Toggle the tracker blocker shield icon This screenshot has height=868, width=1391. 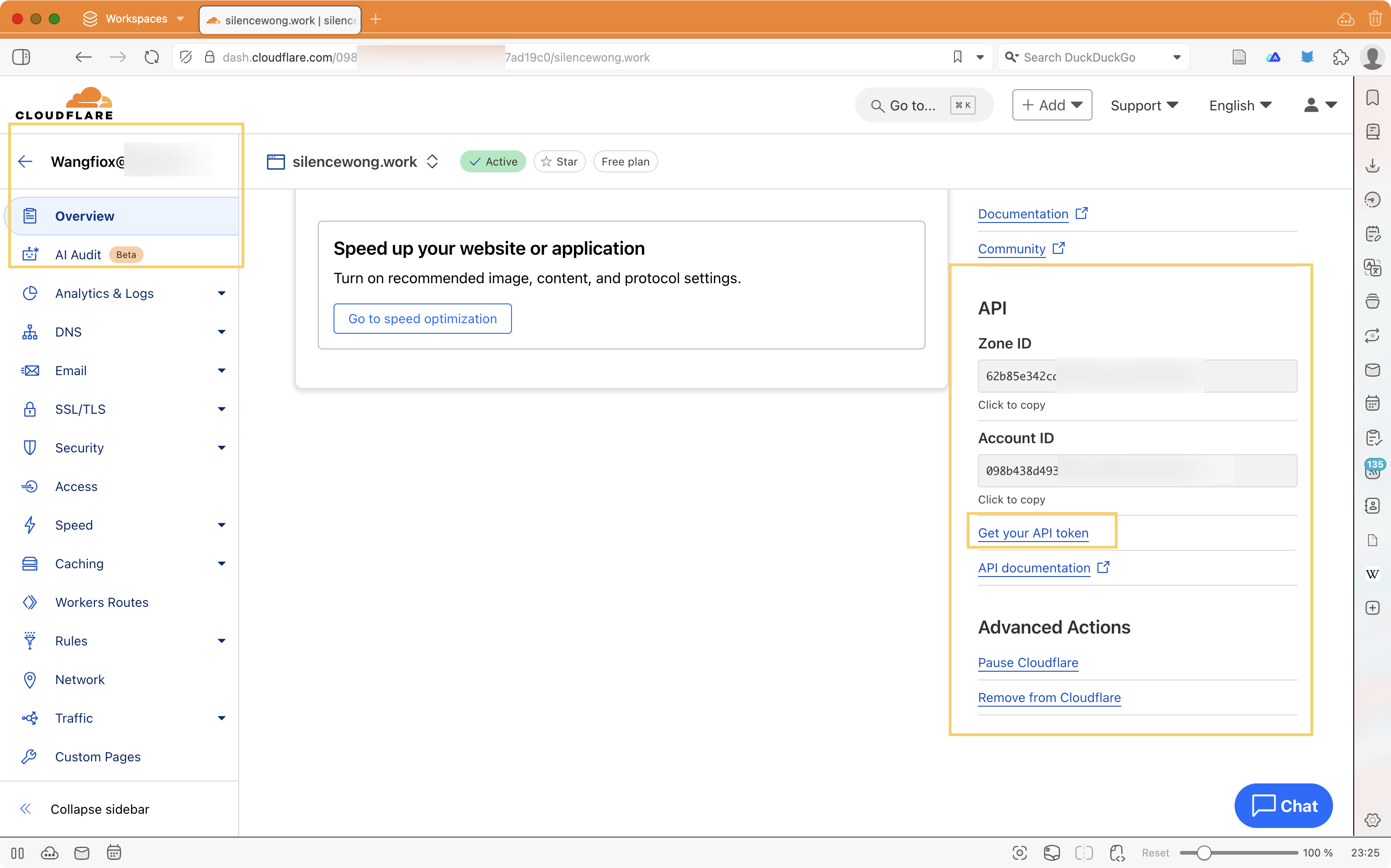pyautogui.click(x=185, y=57)
